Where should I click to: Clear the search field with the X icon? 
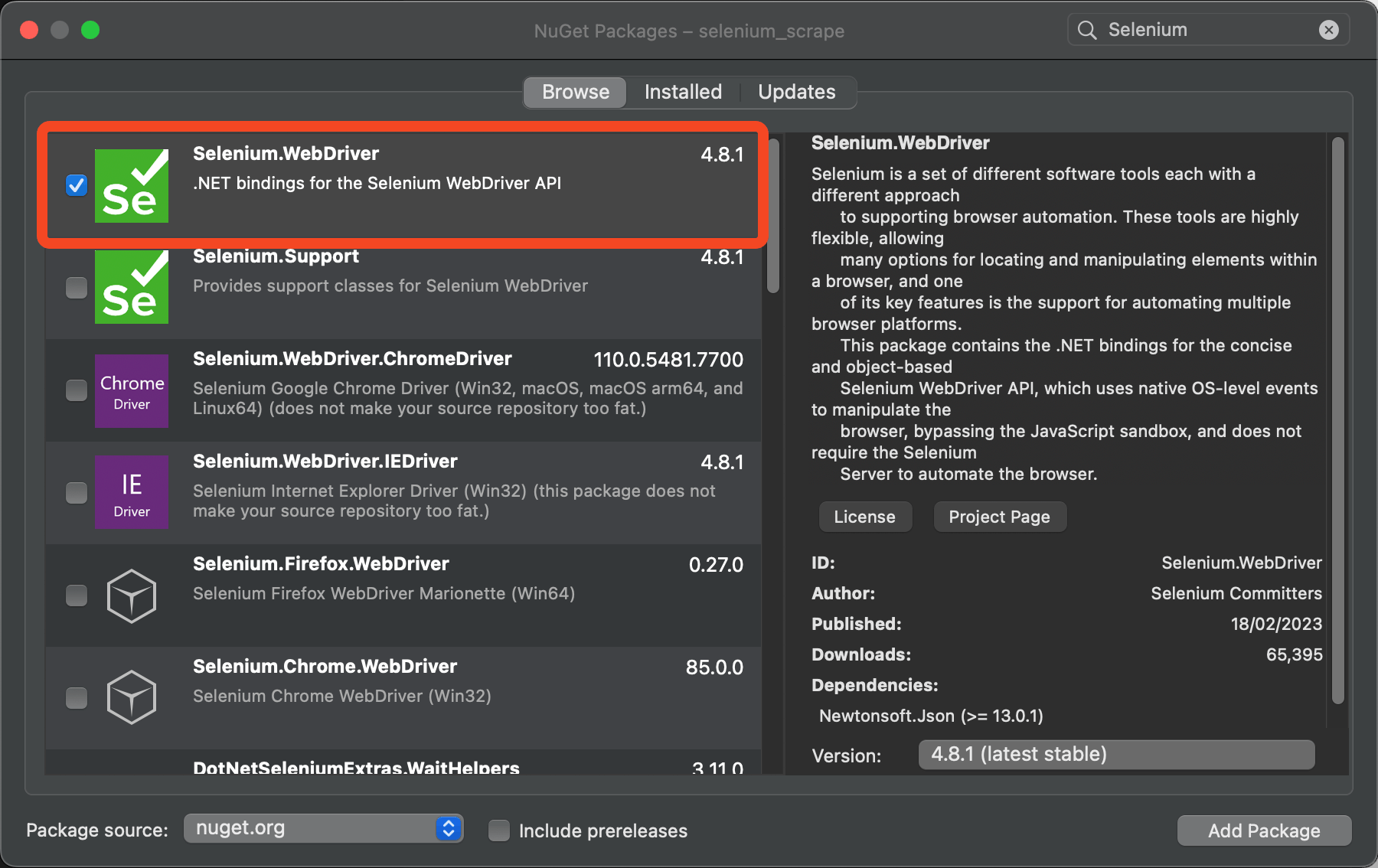coord(1328,30)
